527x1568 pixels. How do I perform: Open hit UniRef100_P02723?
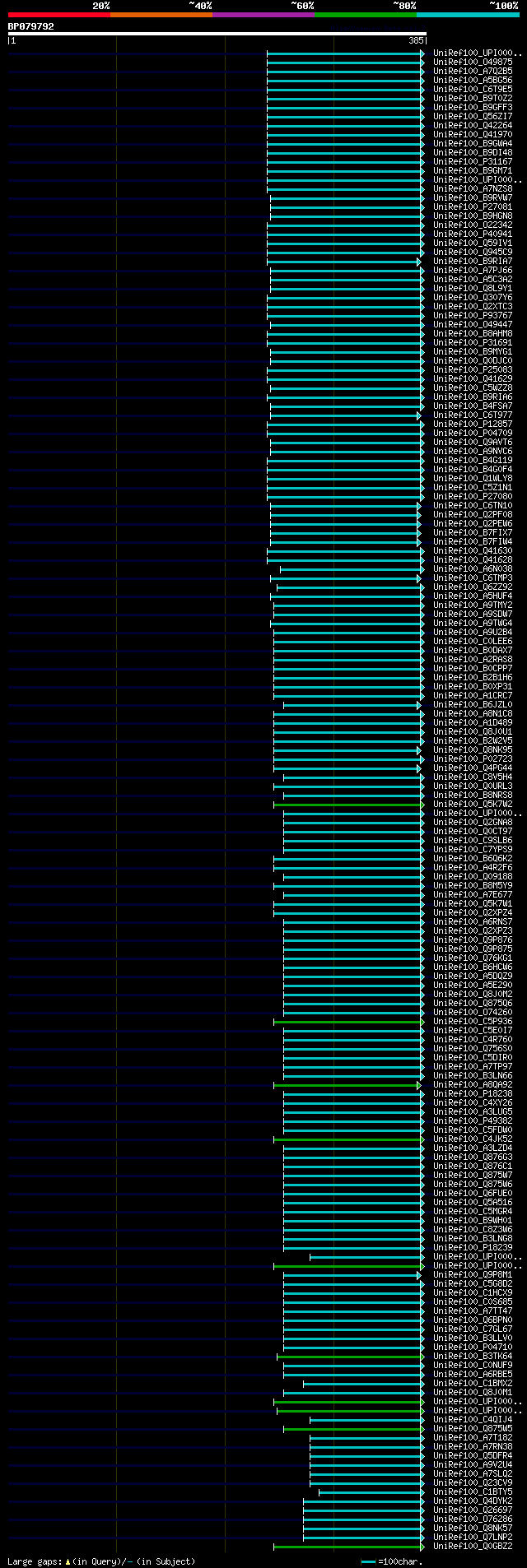pyautogui.click(x=473, y=758)
